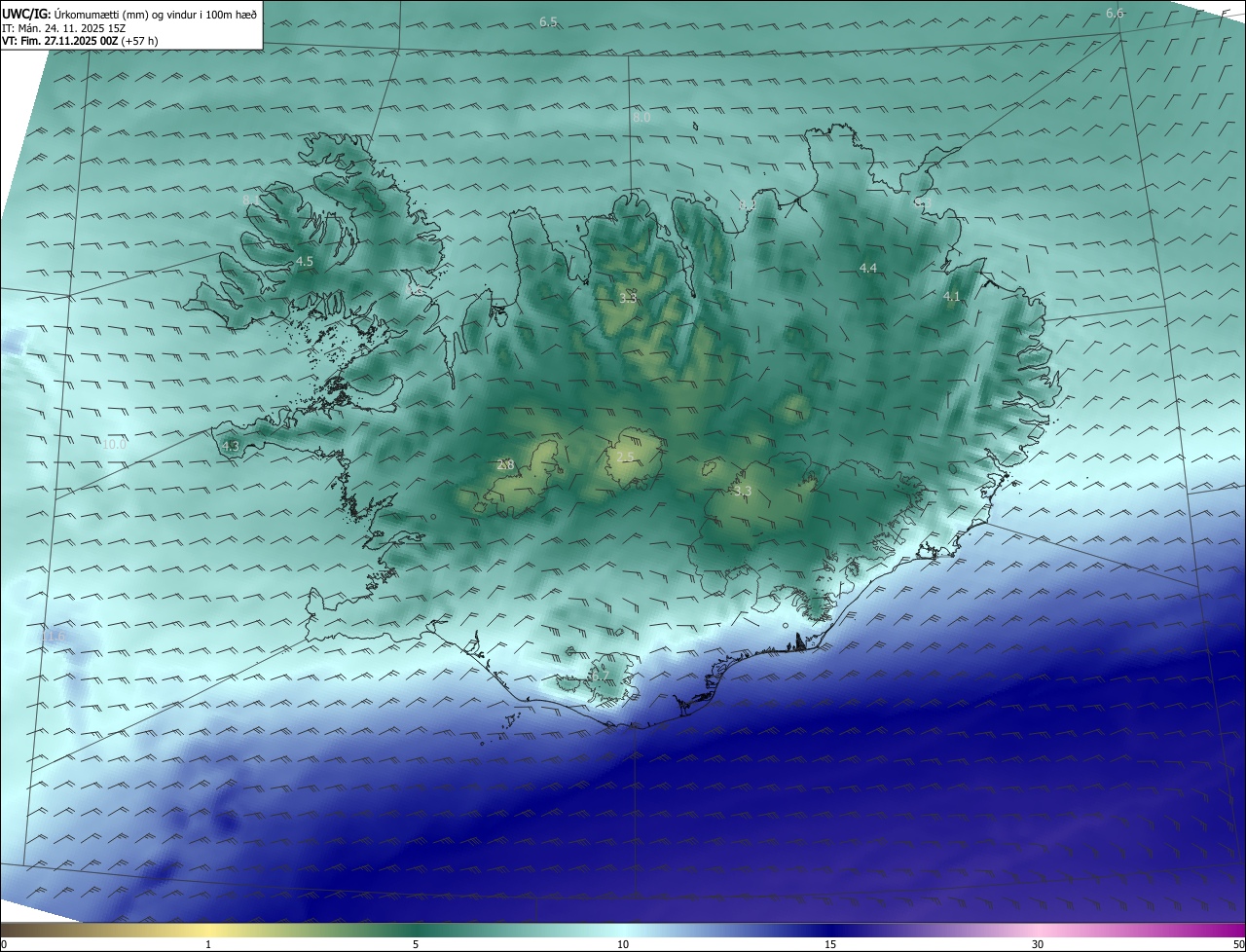The height and width of the screenshot is (952, 1246).
Task: Click the 6.5 value at the map's top
Action: pos(548,21)
